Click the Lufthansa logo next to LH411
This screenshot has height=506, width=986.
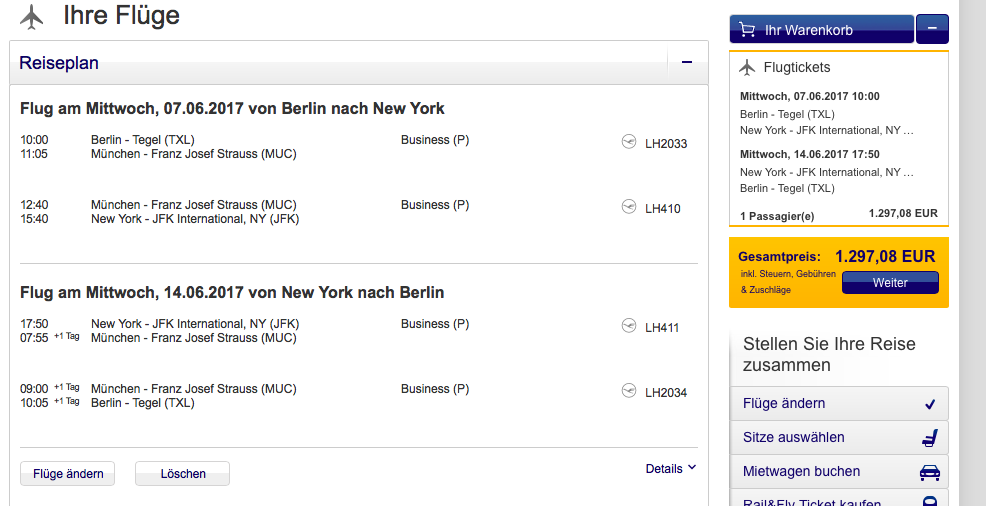pos(629,326)
